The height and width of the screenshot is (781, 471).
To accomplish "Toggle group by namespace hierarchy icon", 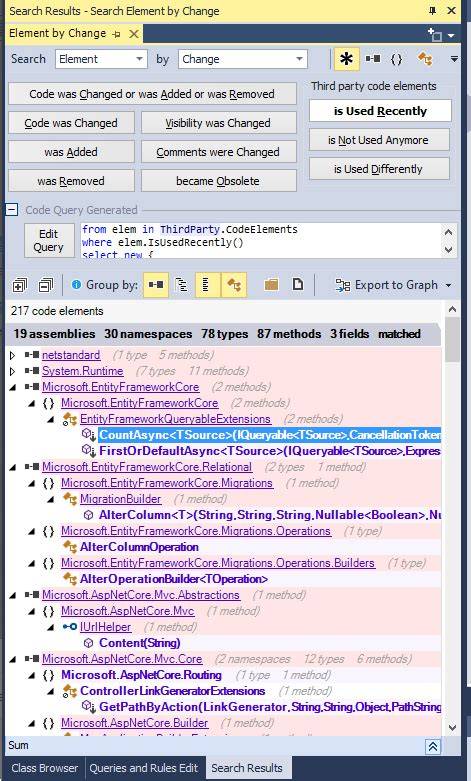I will tap(182, 285).
